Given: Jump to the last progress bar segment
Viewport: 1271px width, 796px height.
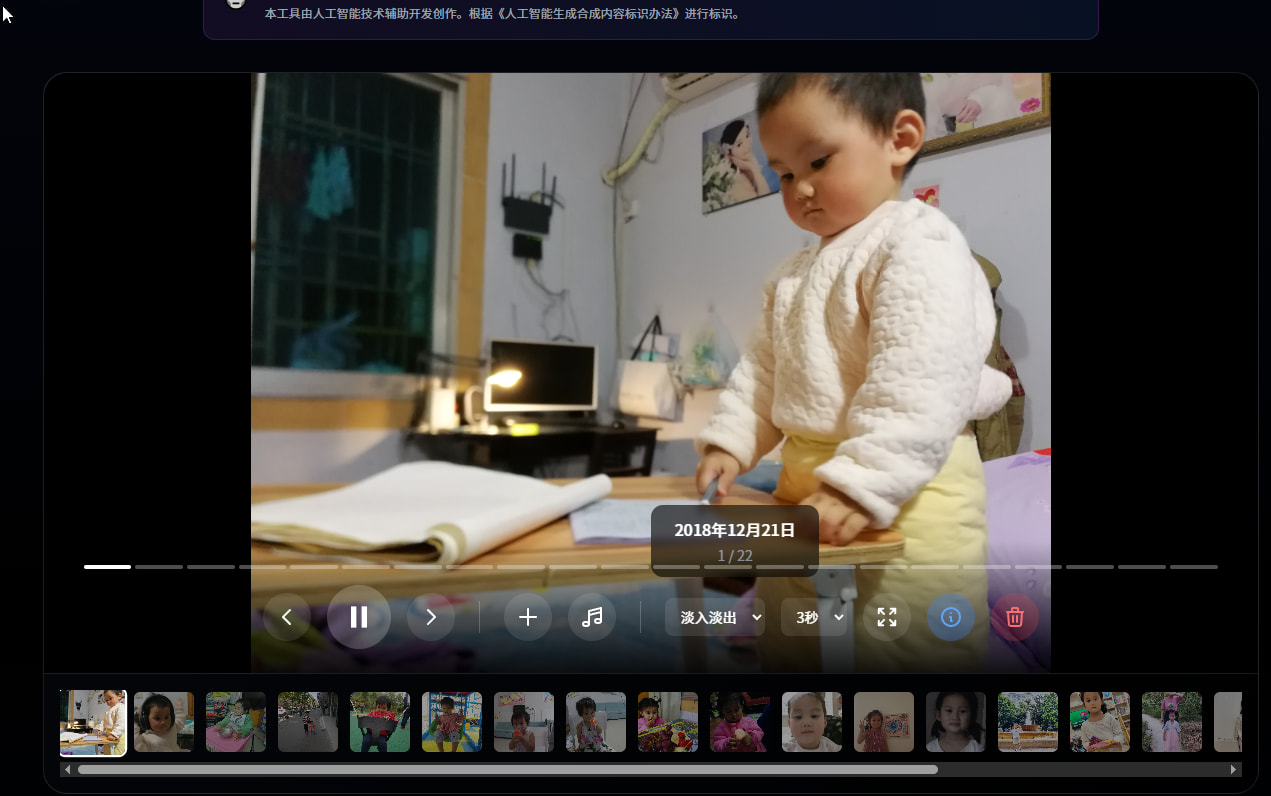Looking at the screenshot, I should (1194, 567).
